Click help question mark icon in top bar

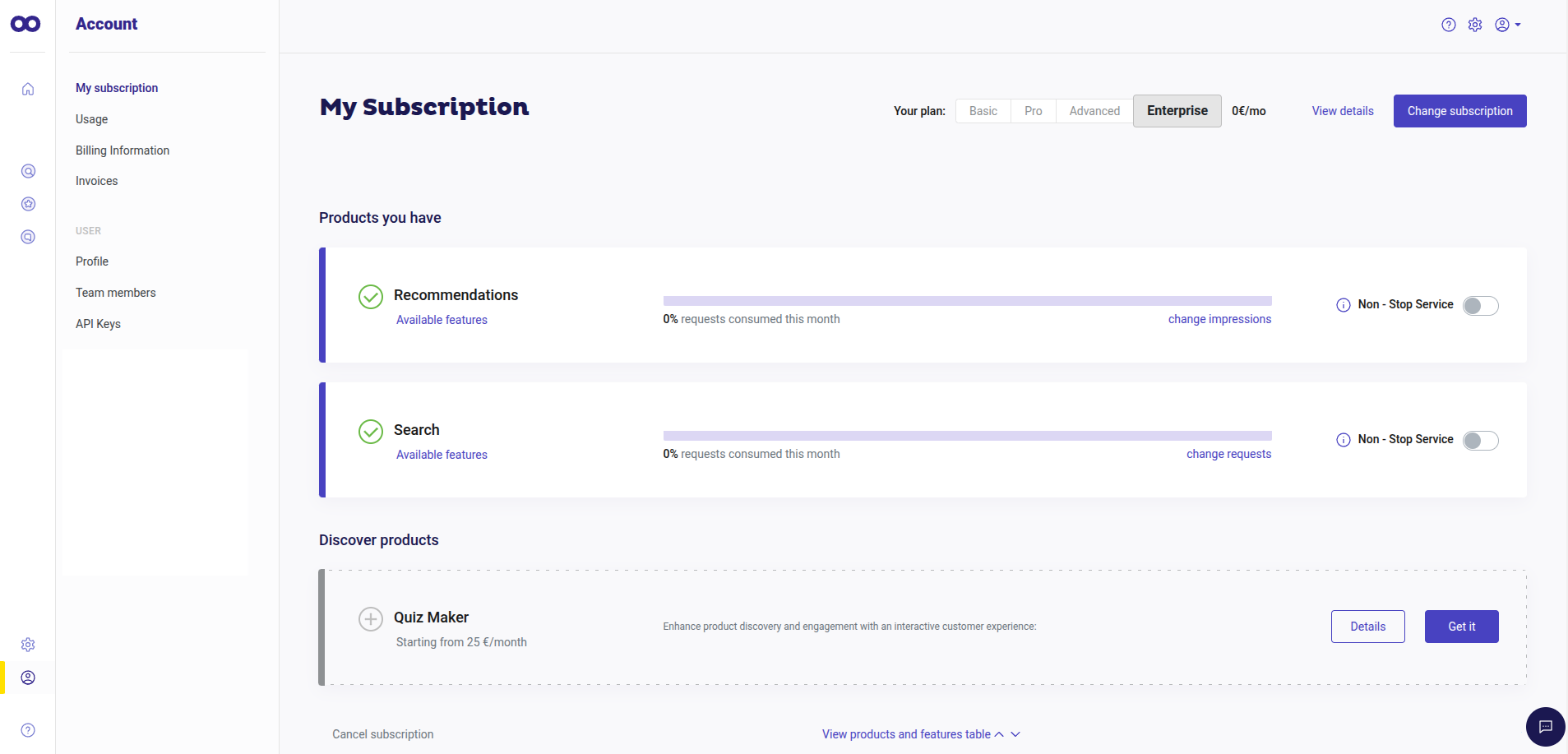click(x=1449, y=25)
